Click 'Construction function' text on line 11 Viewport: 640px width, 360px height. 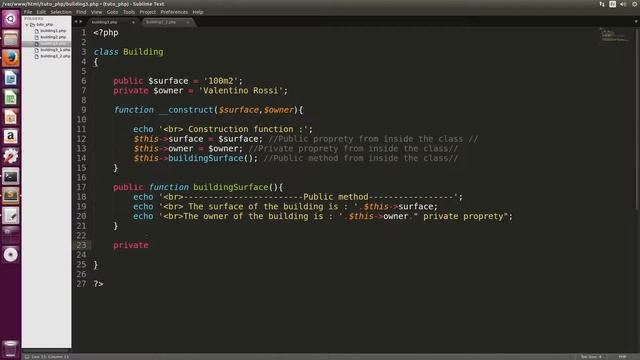click(x=241, y=129)
